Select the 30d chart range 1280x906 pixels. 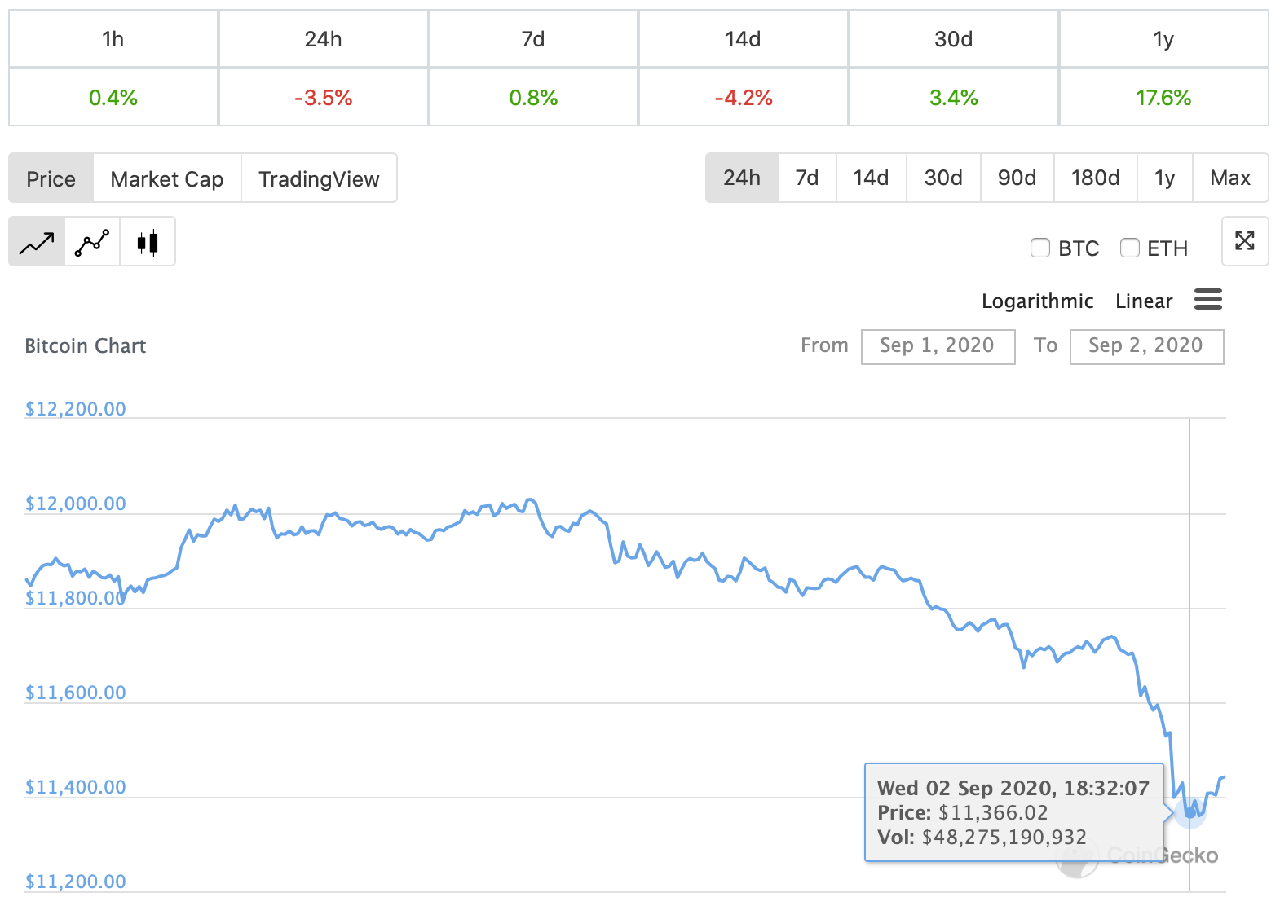[943, 178]
